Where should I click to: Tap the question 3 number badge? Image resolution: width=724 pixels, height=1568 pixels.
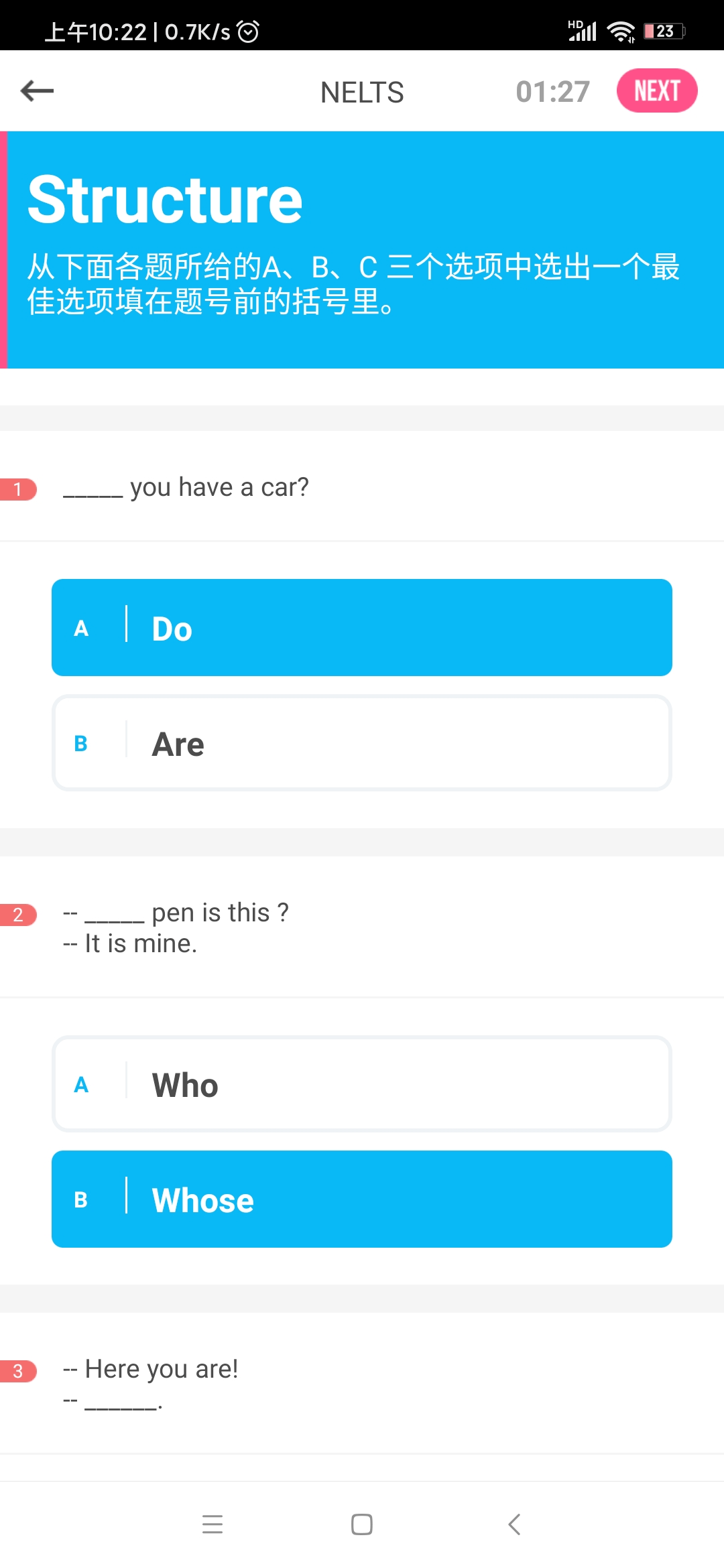click(x=18, y=1371)
